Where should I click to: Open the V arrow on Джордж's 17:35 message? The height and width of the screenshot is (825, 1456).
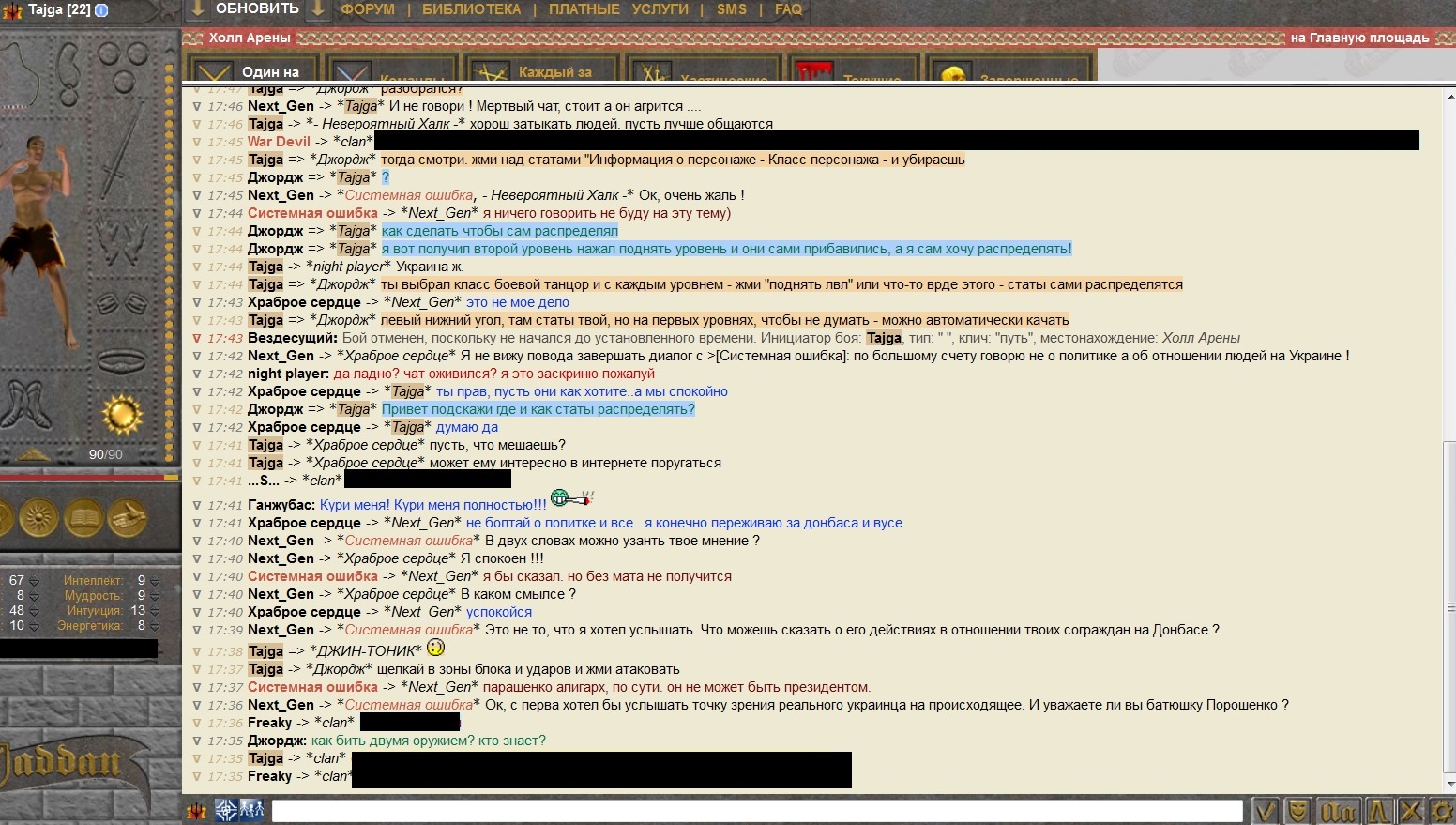tap(197, 741)
